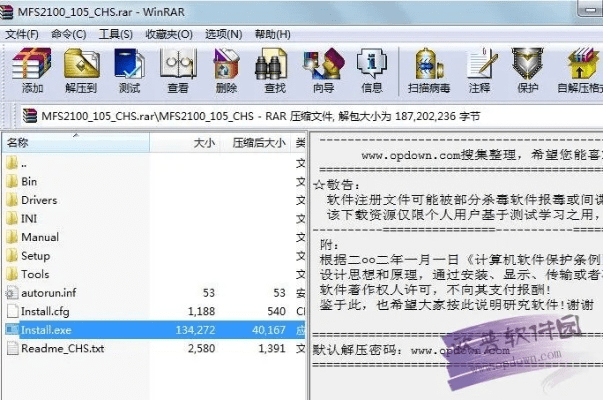The width and height of the screenshot is (603, 400).
Task: Select the Manual folder name
Action: (40, 237)
